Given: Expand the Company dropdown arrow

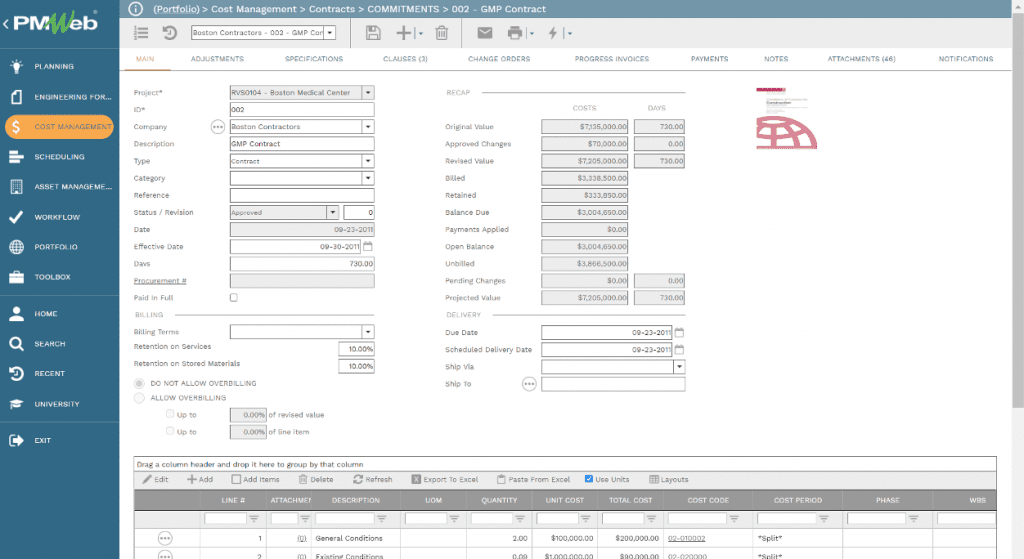Looking at the screenshot, I should click(x=368, y=127).
